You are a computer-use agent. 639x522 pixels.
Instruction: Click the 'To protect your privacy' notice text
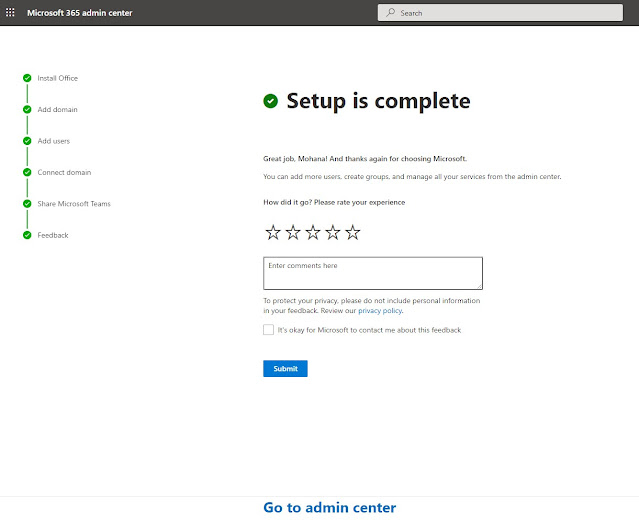(x=372, y=306)
